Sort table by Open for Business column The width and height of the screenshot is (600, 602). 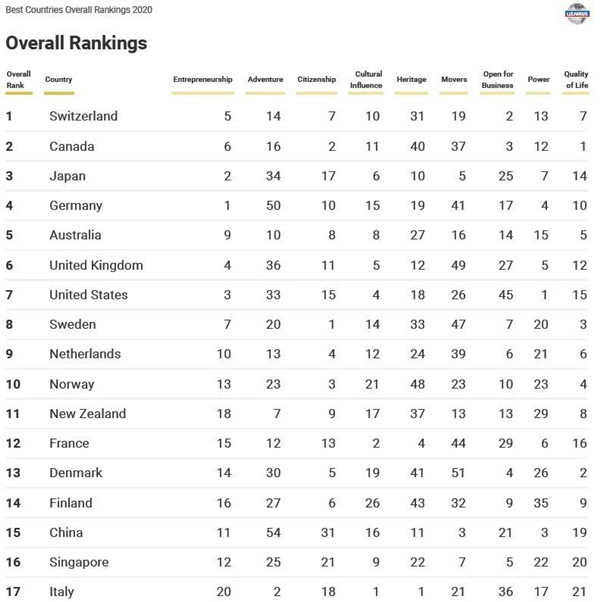click(x=498, y=79)
